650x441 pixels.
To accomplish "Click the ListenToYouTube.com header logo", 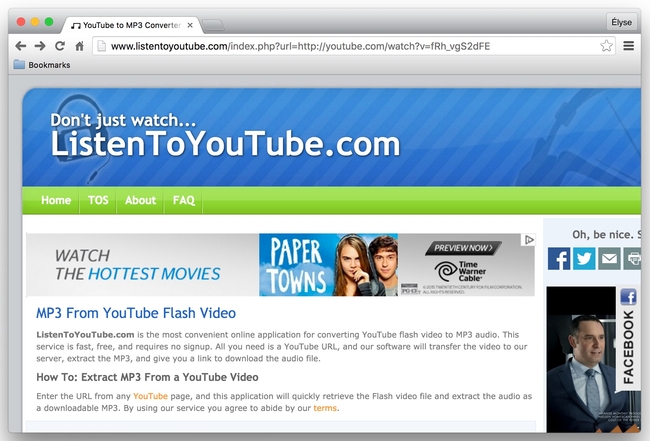I will (x=226, y=144).
